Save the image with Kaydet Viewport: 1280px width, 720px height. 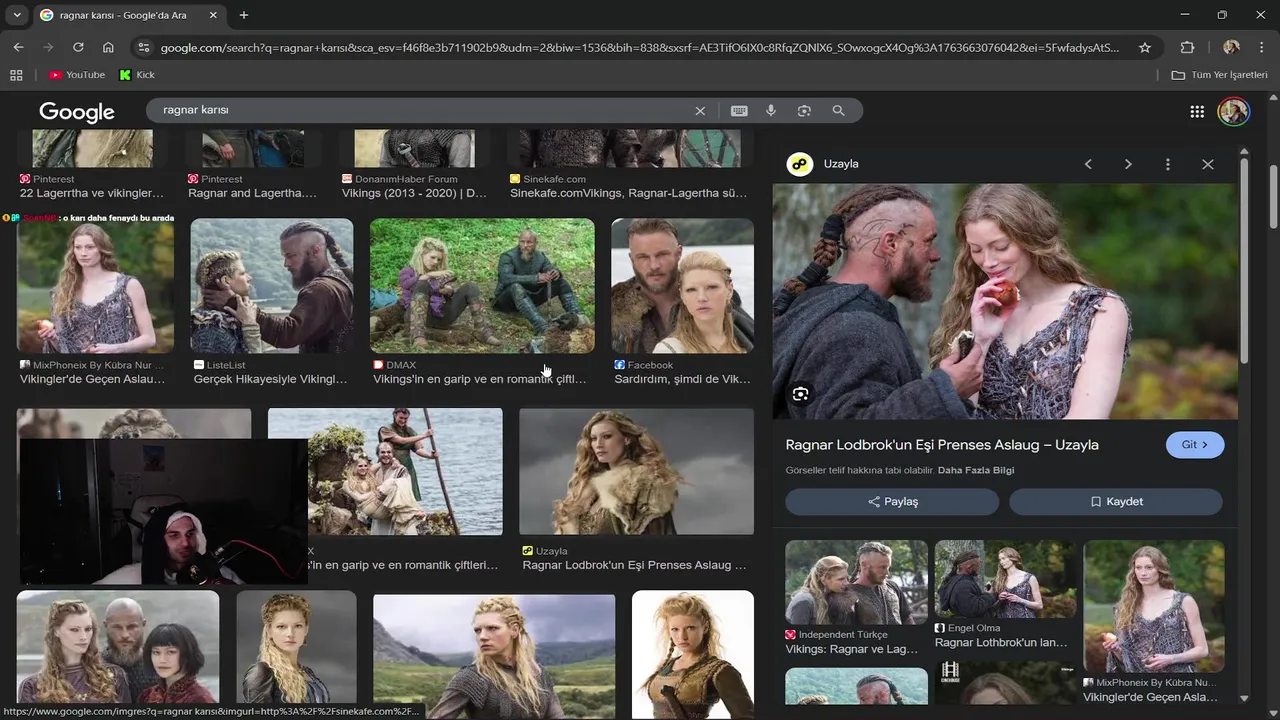click(x=1115, y=501)
